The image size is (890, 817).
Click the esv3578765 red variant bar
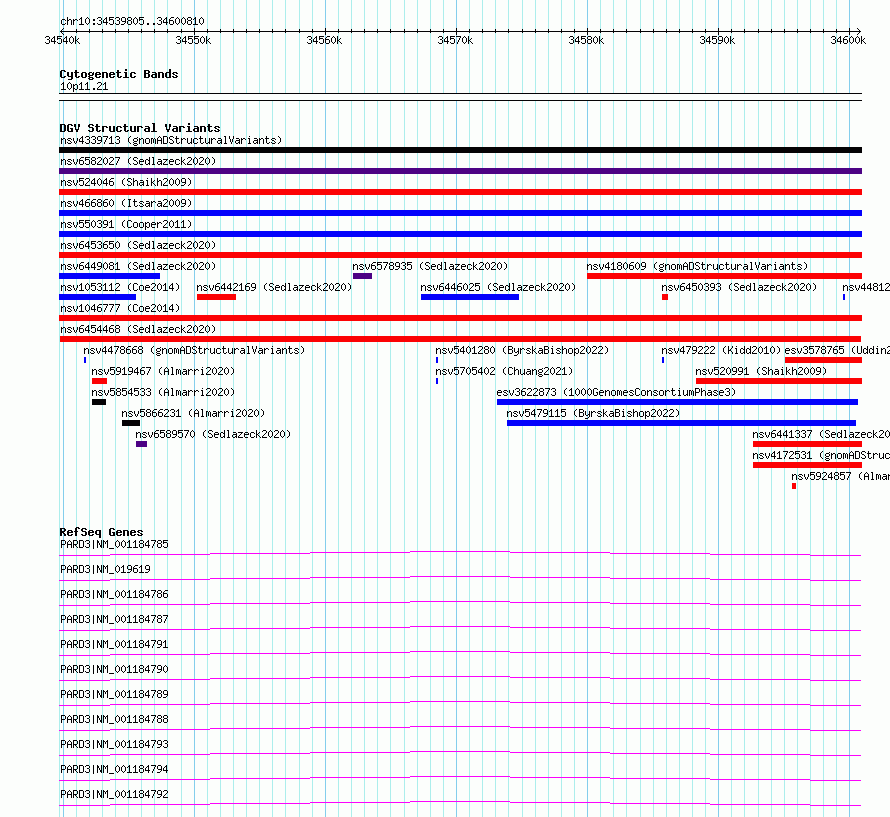823,360
